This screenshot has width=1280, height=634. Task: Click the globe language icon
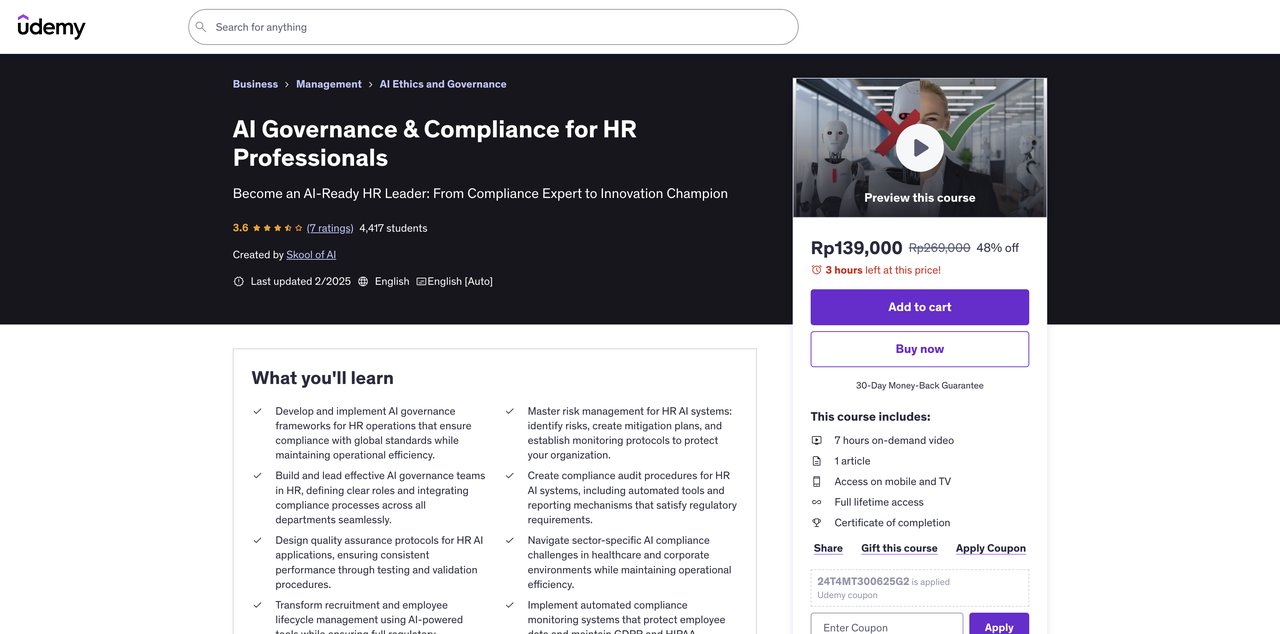pos(363,282)
